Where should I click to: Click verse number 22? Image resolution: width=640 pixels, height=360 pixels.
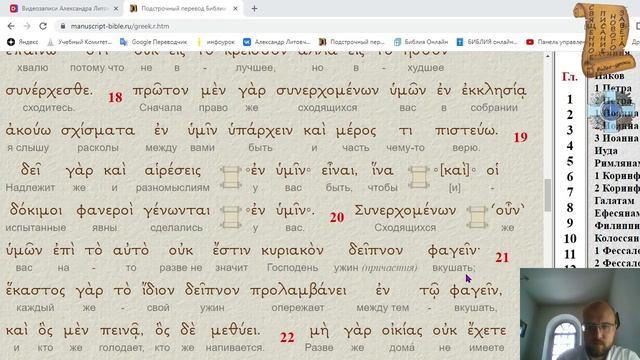coord(287,338)
